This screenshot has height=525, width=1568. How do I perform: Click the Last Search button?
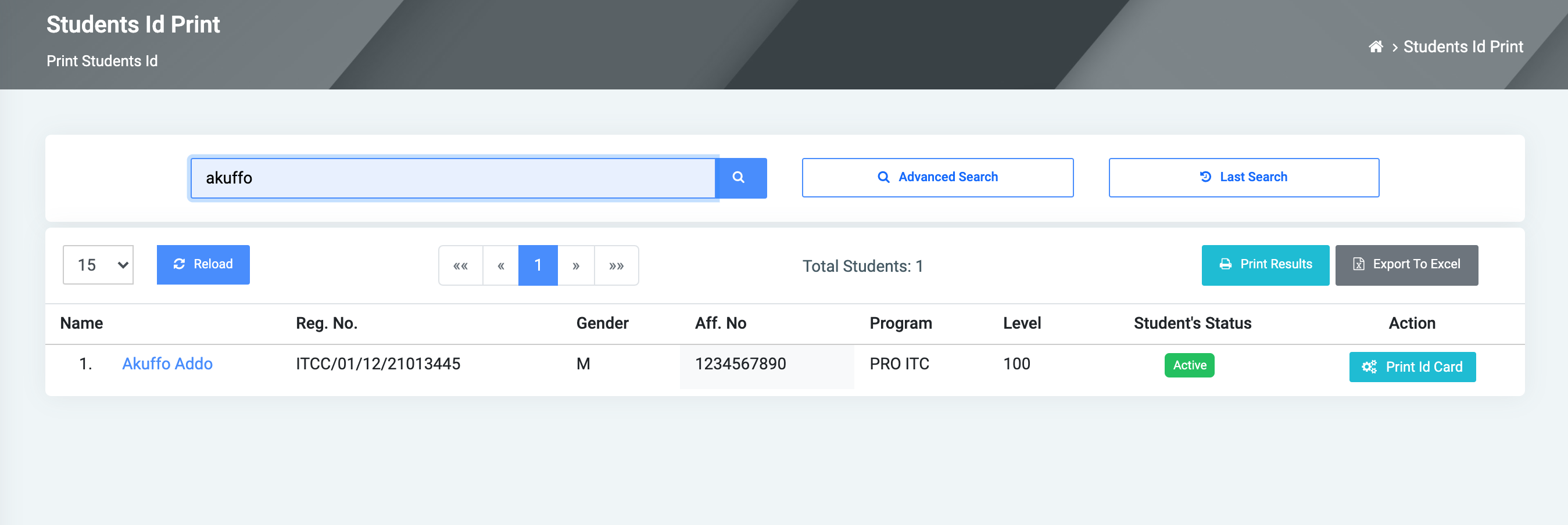(x=1243, y=178)
